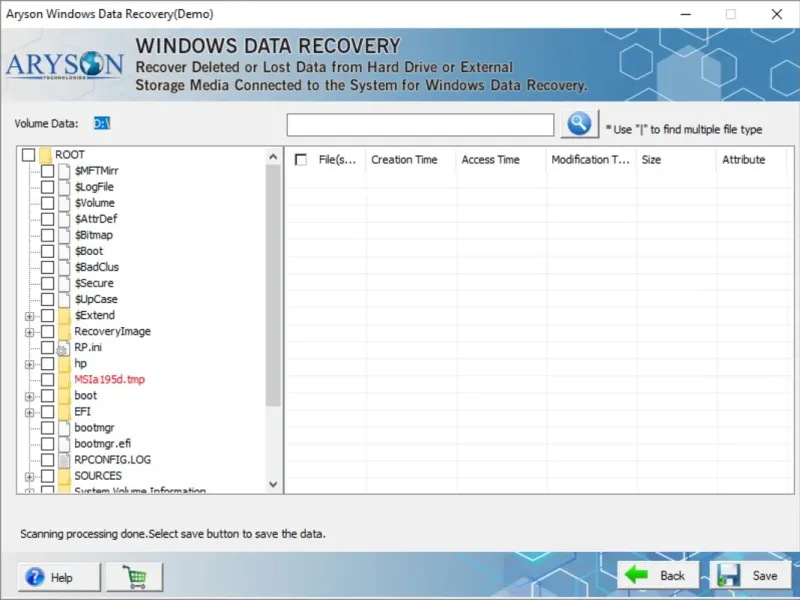Click the ROOT folder icon
Image resolution: width=800 pixels, height=600 pixels.
45,155
